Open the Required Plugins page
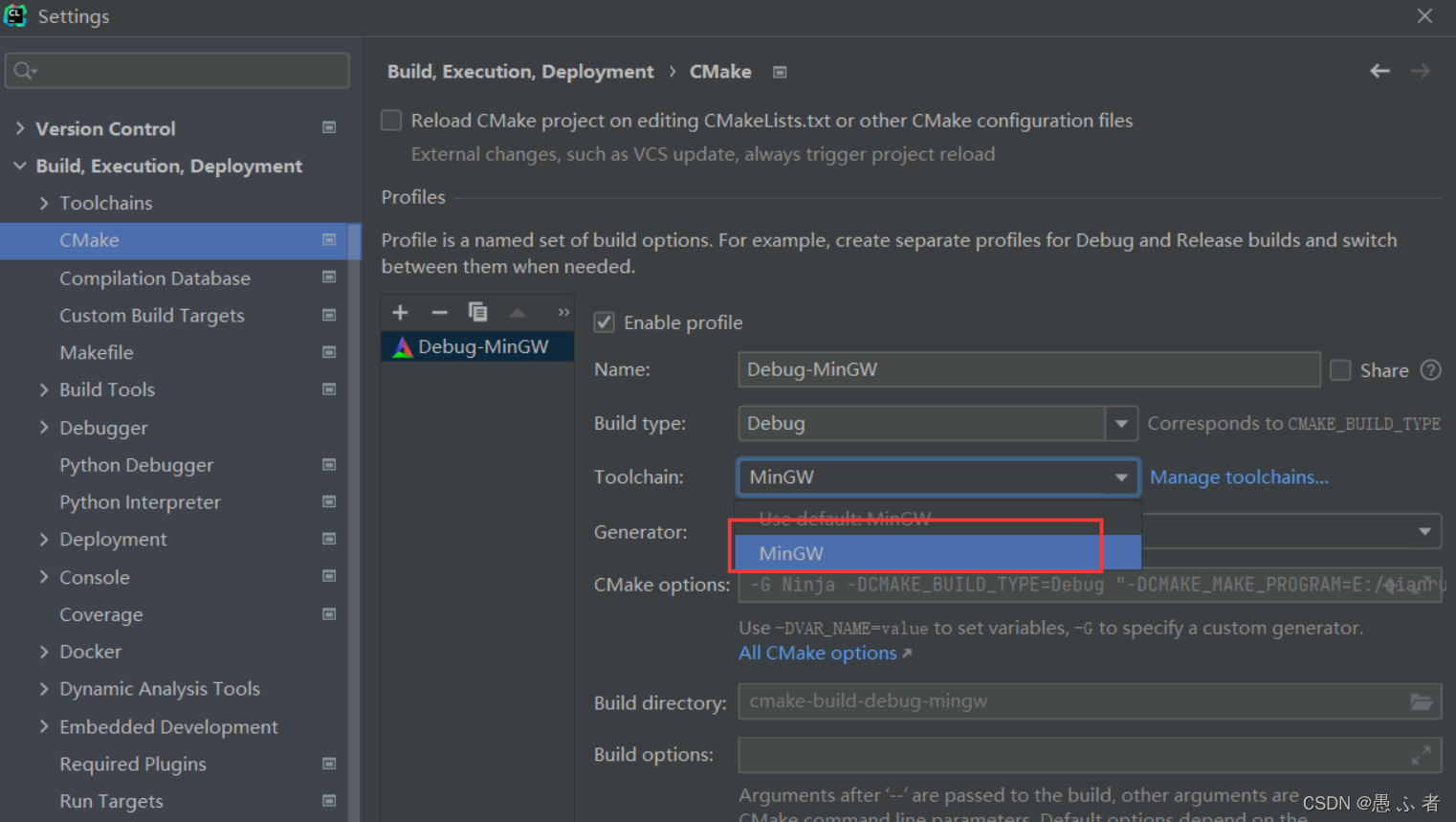1456x822 pixels. (x=133, y=764)
